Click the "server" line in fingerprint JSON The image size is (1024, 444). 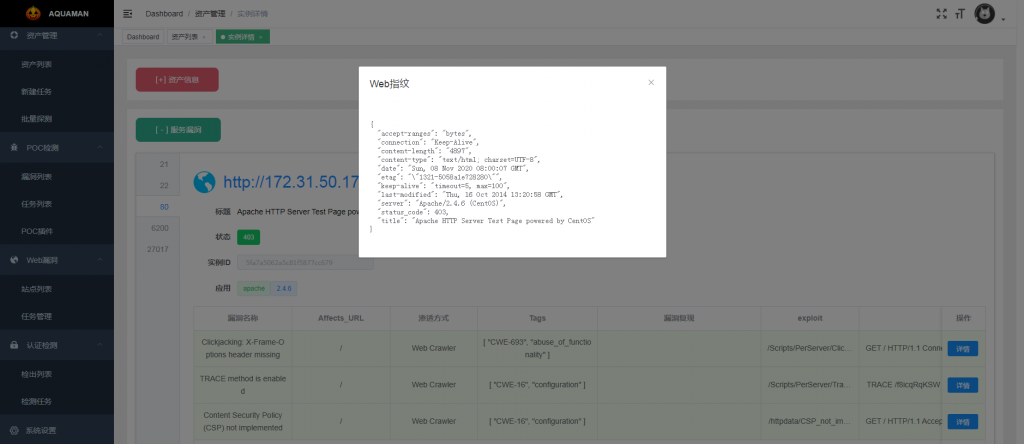click(442, 204)
